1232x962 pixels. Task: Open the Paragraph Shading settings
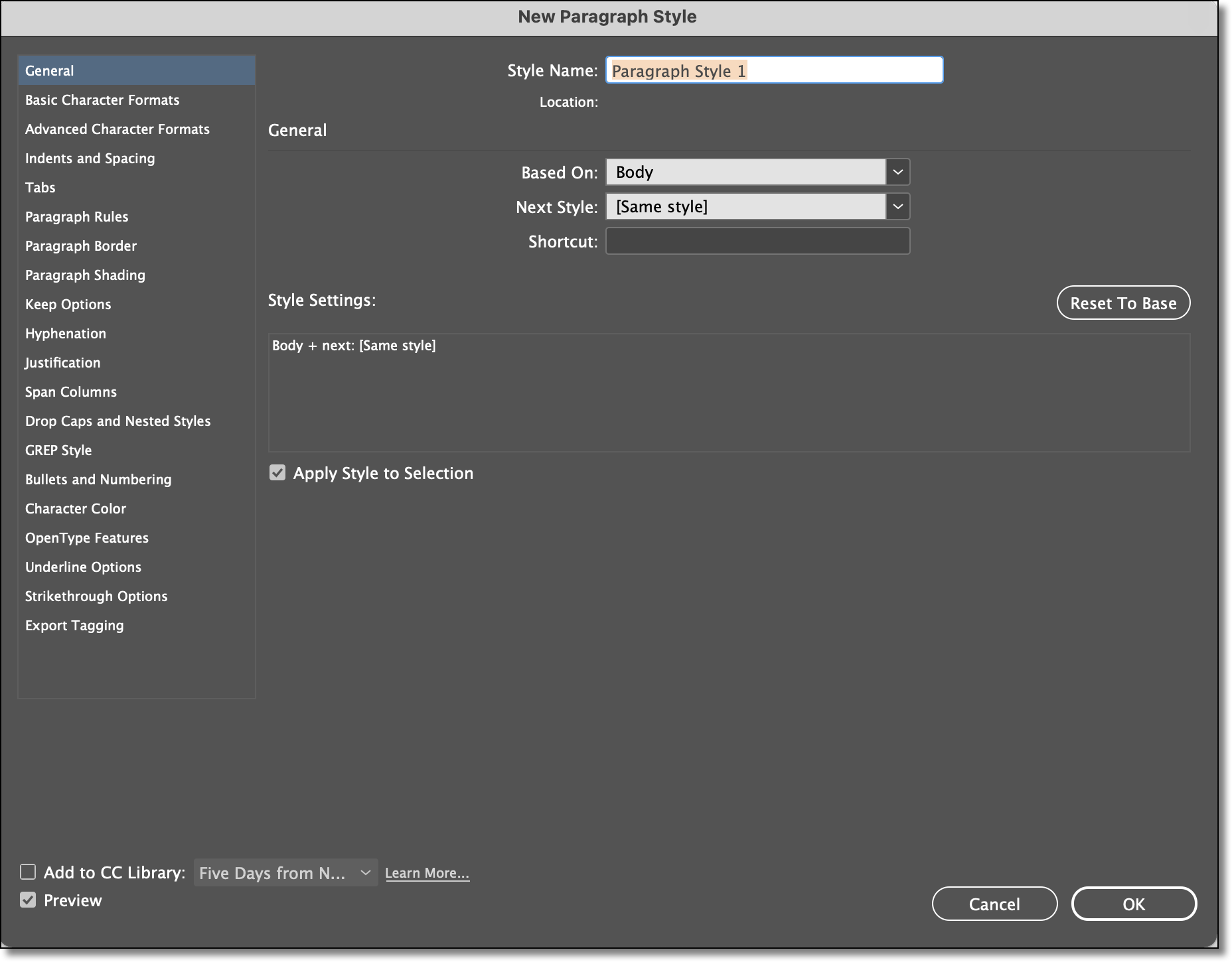85,275
